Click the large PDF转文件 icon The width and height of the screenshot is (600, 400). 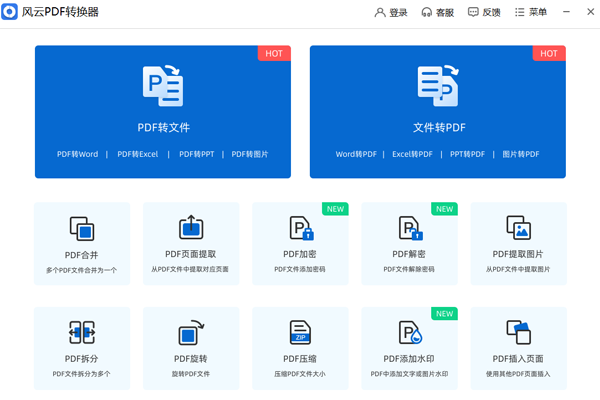click(163, 86)
